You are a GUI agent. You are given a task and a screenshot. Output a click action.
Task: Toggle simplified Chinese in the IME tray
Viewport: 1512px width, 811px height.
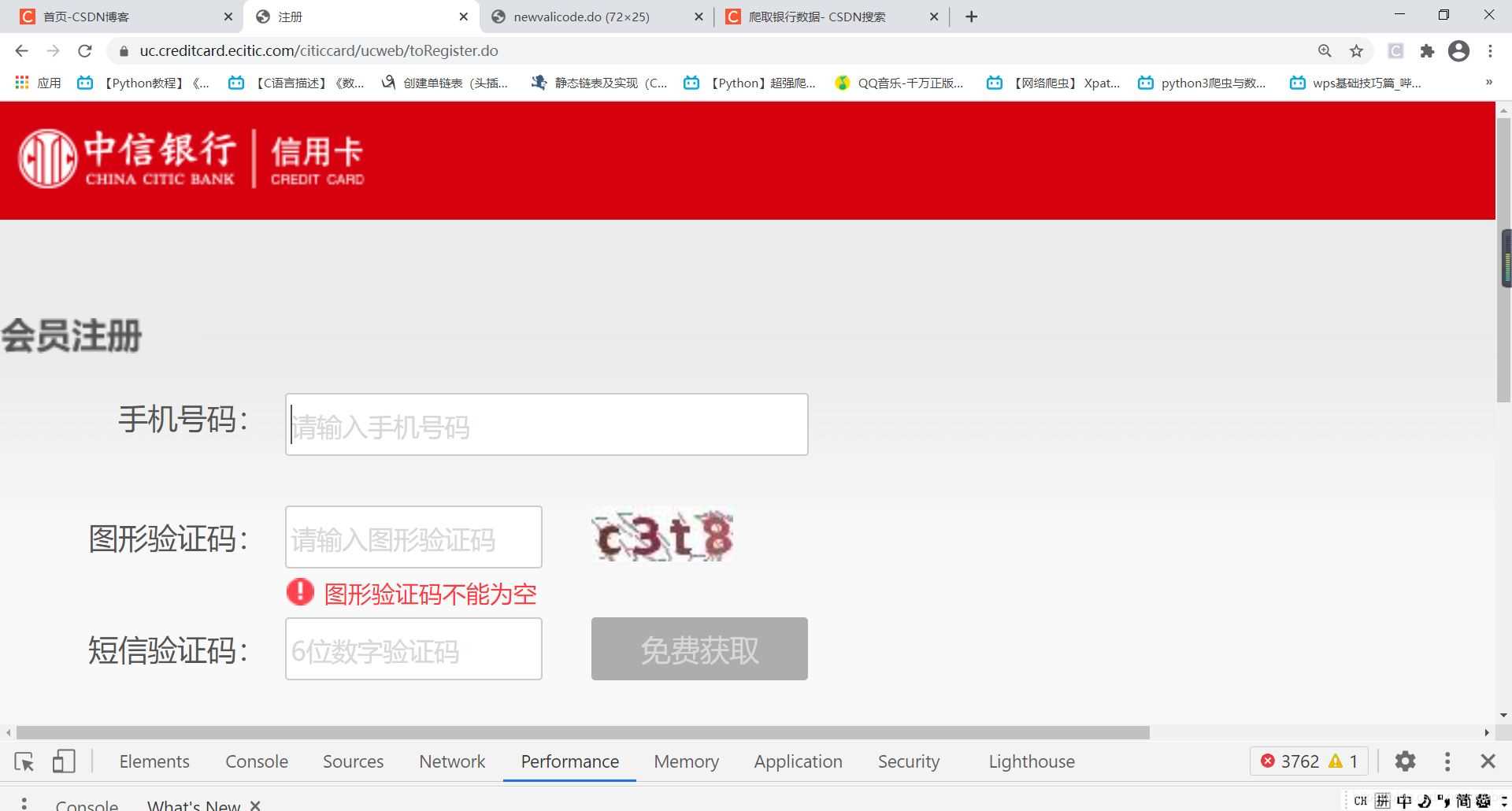click(1465, 800)
